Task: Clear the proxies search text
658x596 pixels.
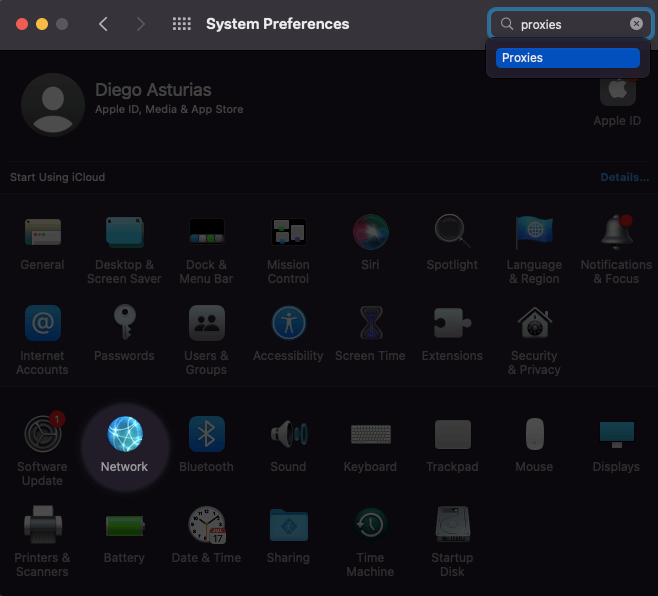Action: pyautogui.click(x=636, y=24)
